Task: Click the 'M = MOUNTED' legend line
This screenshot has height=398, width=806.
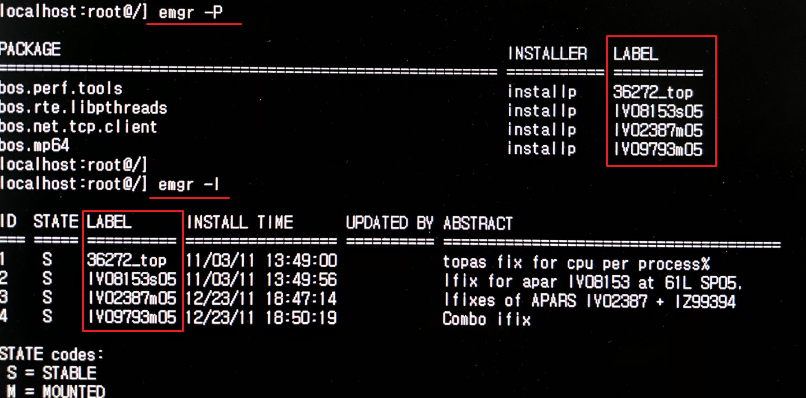Action: [x=56, y=391]
